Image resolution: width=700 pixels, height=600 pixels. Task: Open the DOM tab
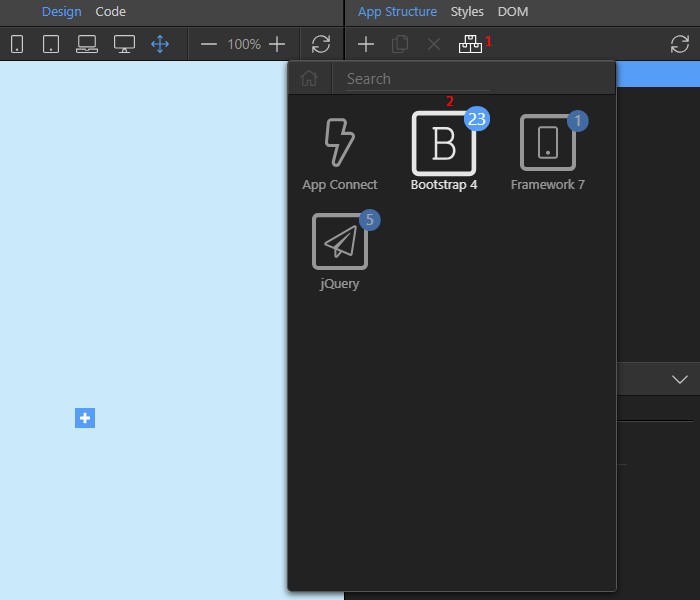pyautogui.click(x=513, y=12)
